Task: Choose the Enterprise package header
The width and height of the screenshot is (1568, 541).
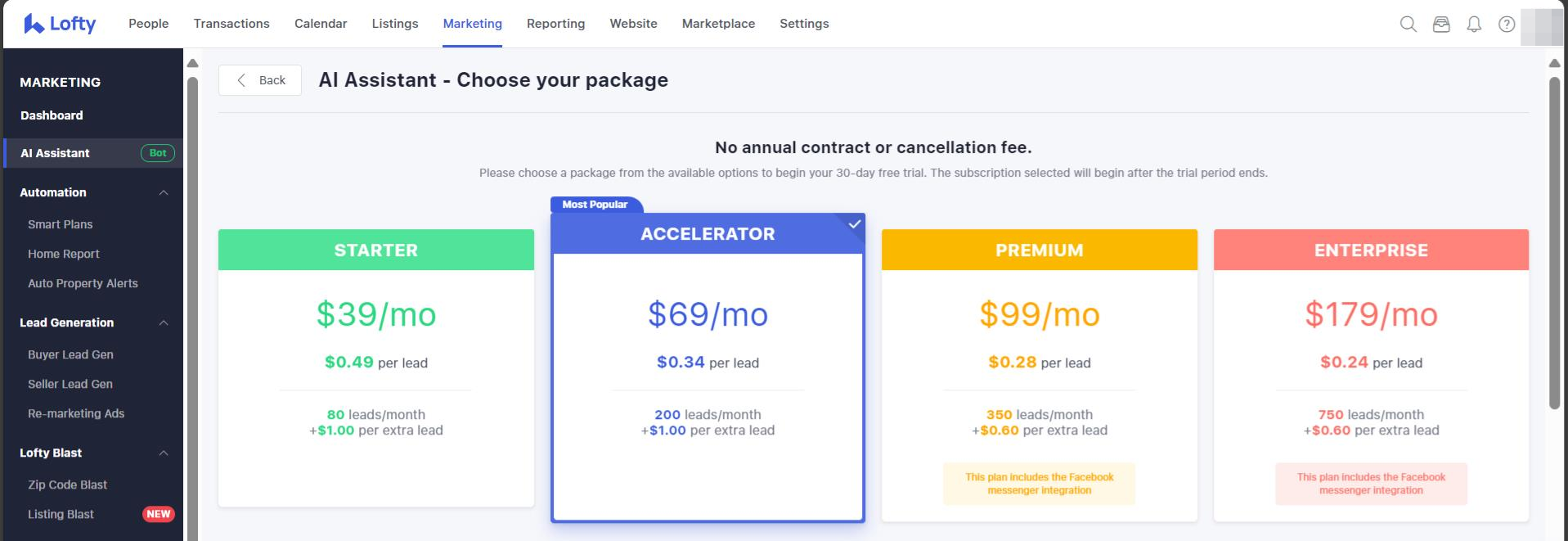Action: pos(1371,250)
